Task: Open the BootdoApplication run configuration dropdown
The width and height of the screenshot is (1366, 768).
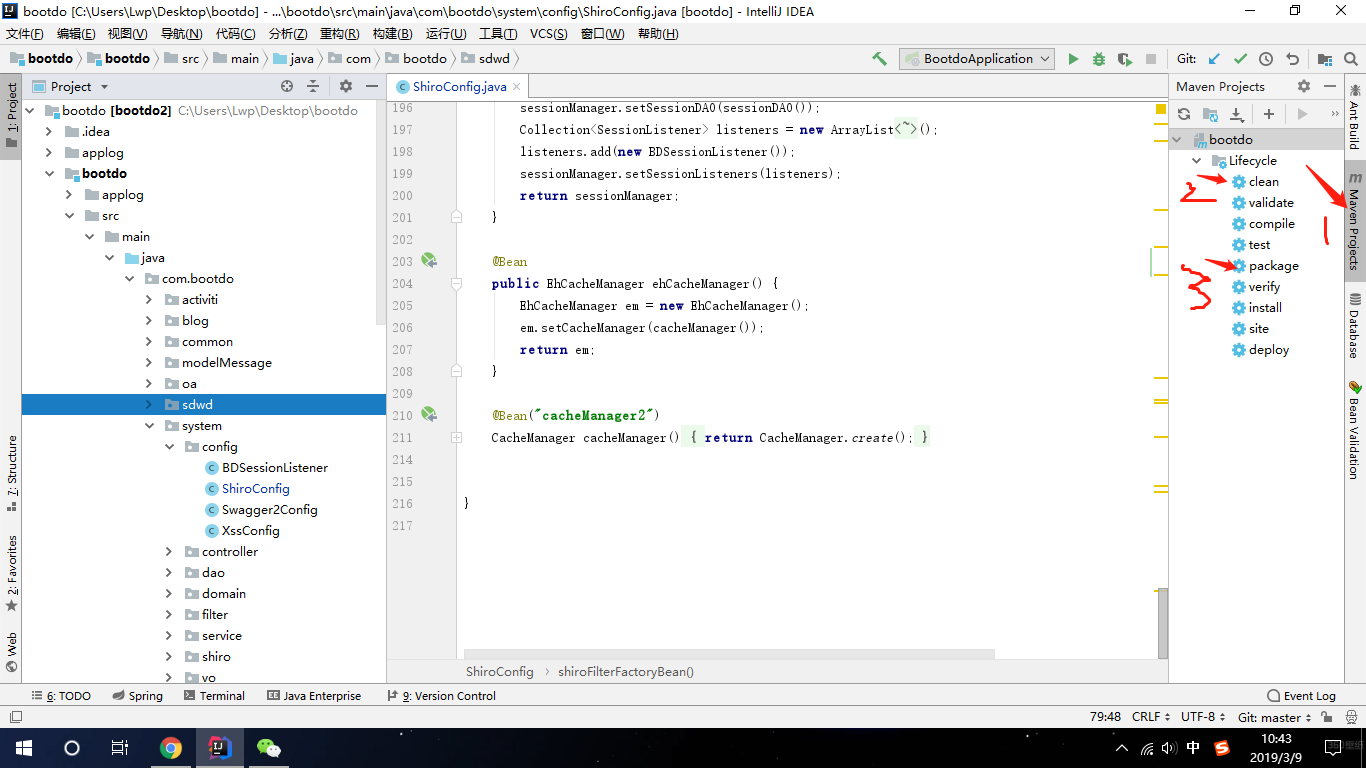Action: pos(977,59)
